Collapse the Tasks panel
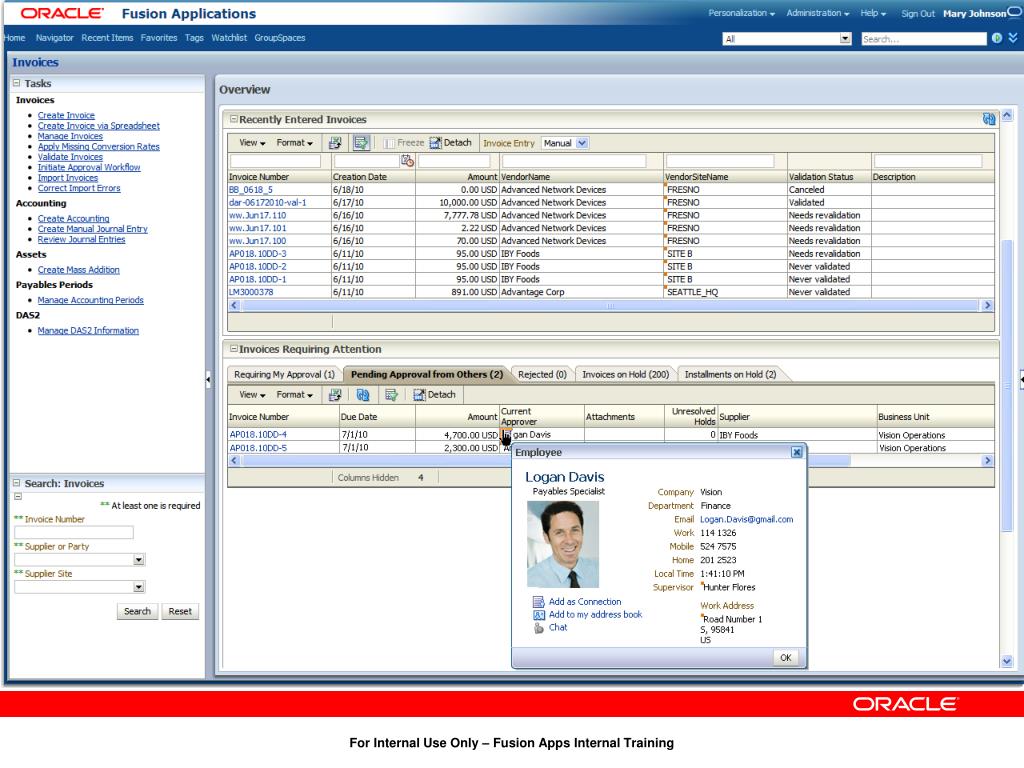 click(17, 83)
